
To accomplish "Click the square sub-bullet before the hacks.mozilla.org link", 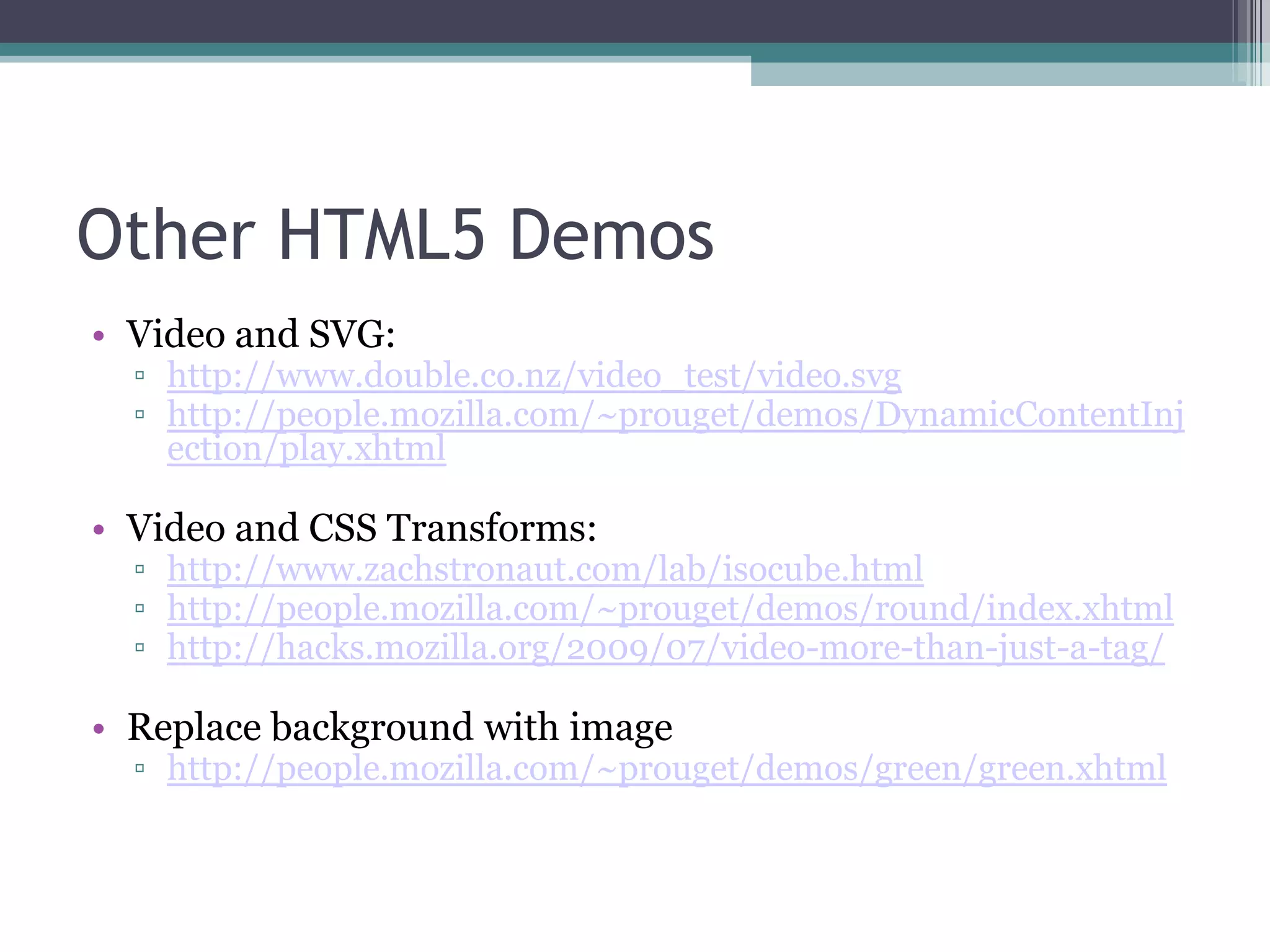I will point(140,647).
